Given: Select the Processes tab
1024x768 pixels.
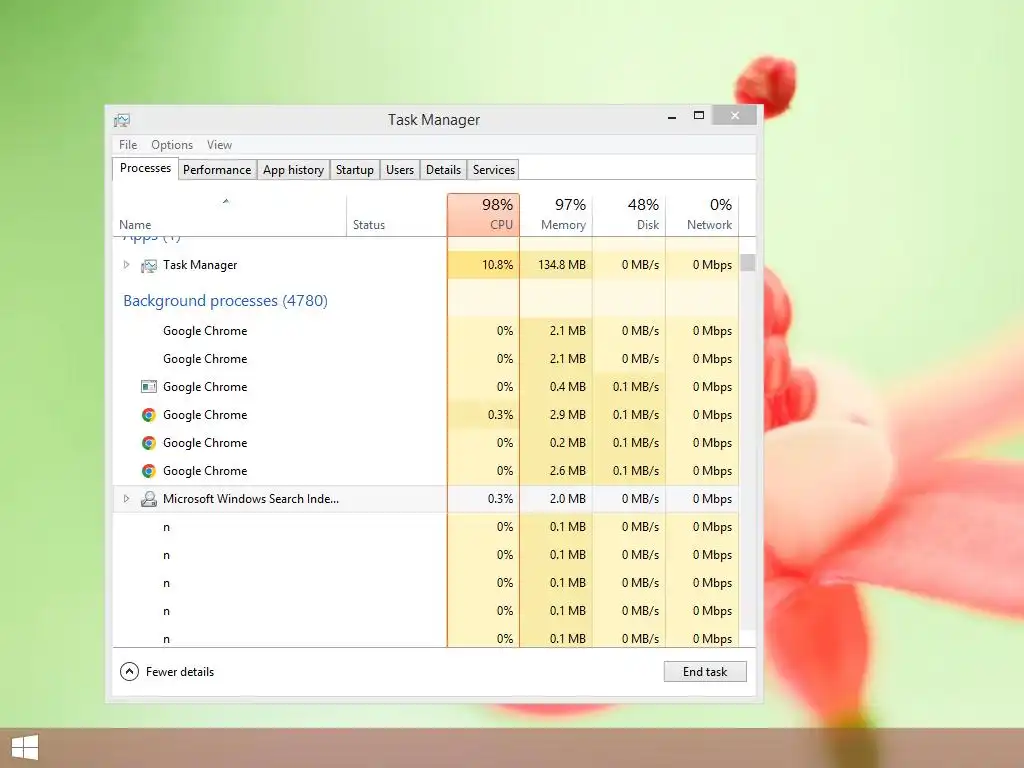Looking at the screenshot, I should (x=145, y=168).
